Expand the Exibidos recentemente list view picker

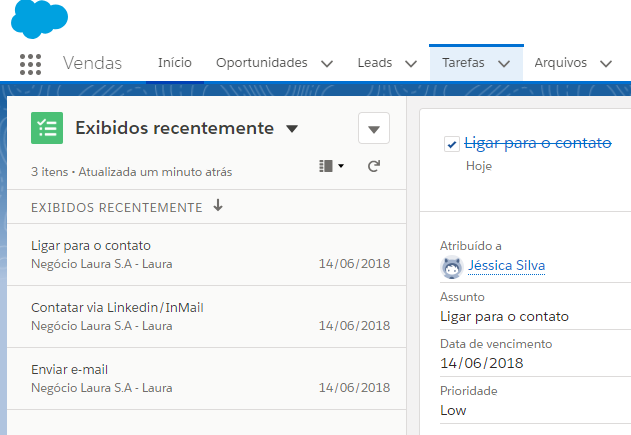pyautogui.click(x=292, y=129)
